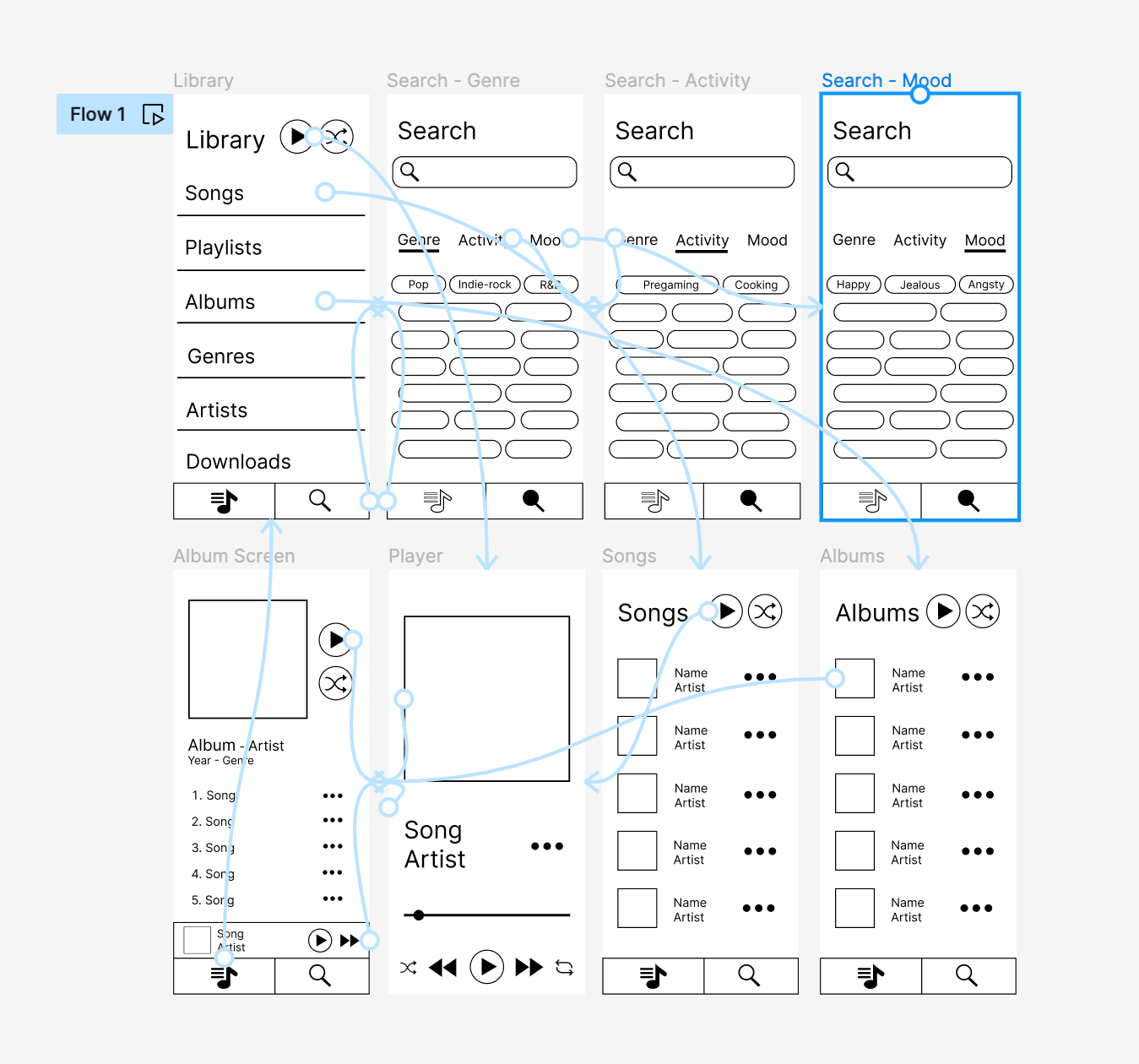1139x1064 pixels.
Task: Click mini-player skip forward in Album Screen
Action: click(x=350, y=941)
